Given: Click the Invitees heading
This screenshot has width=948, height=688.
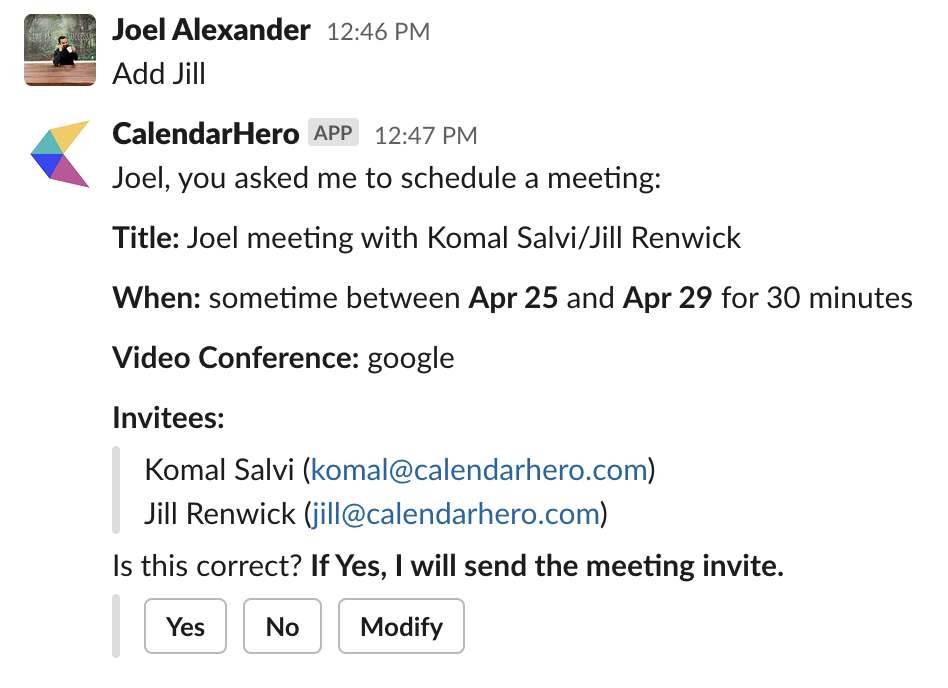Looking at the screenshot, I should pos(168,417).
